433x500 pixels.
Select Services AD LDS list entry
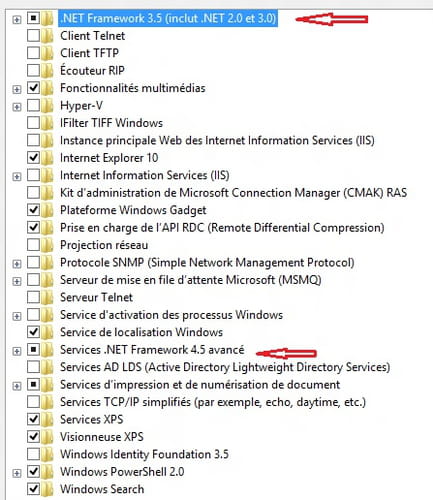[x=225, y=367]
